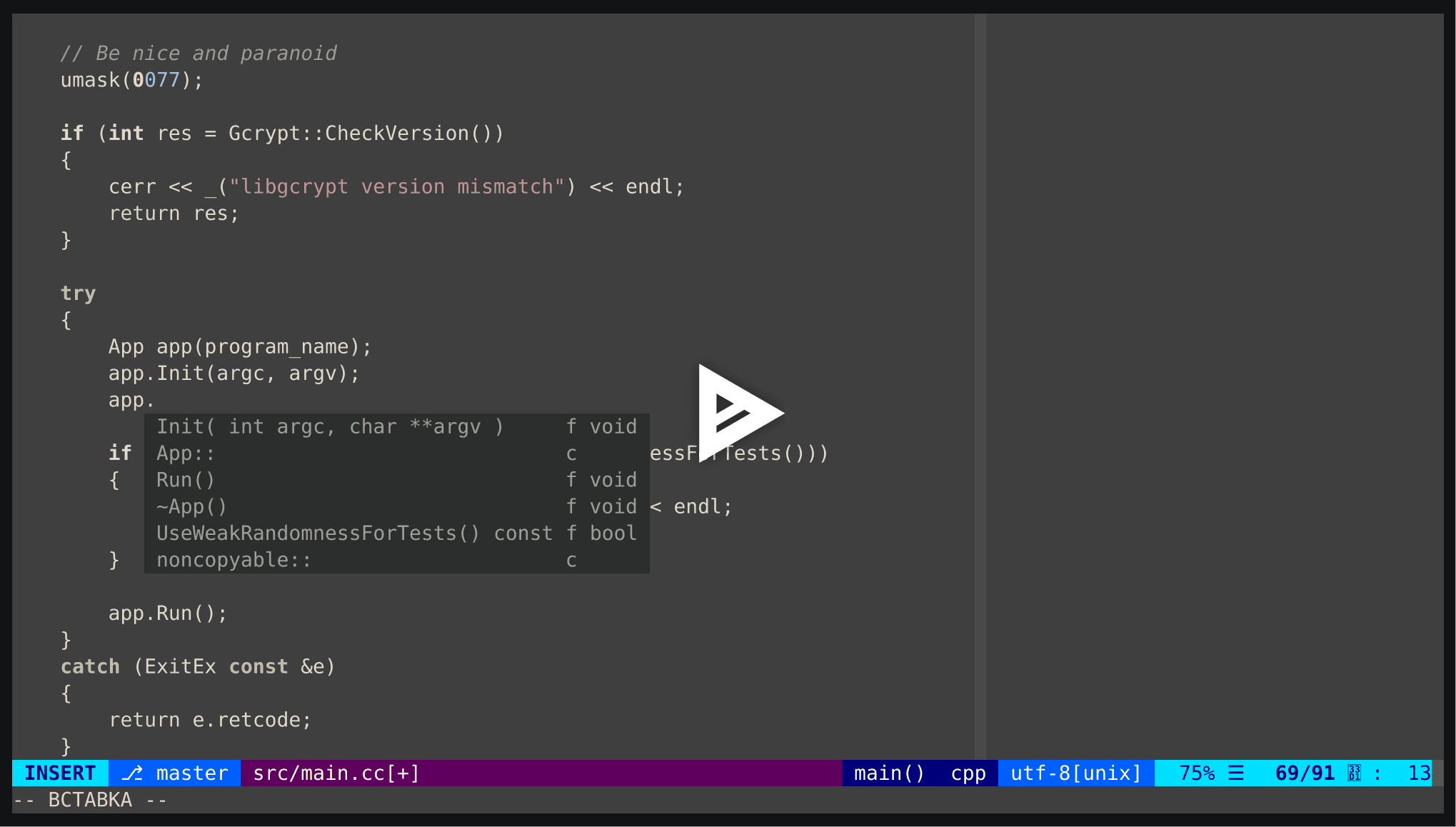Click the comment '// Be nice and paranoid'

tap(199, 54)
